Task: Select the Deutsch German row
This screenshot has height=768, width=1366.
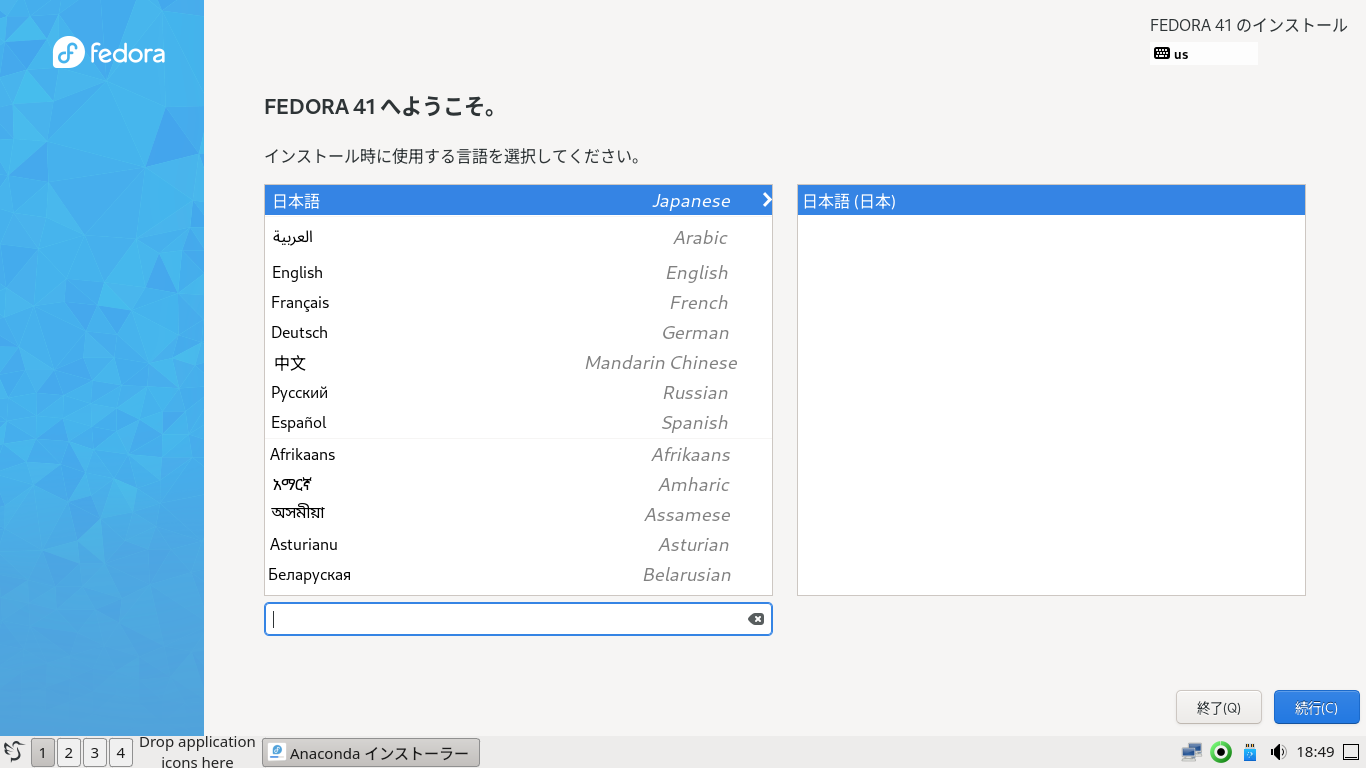Action: (x=518, y=332)
